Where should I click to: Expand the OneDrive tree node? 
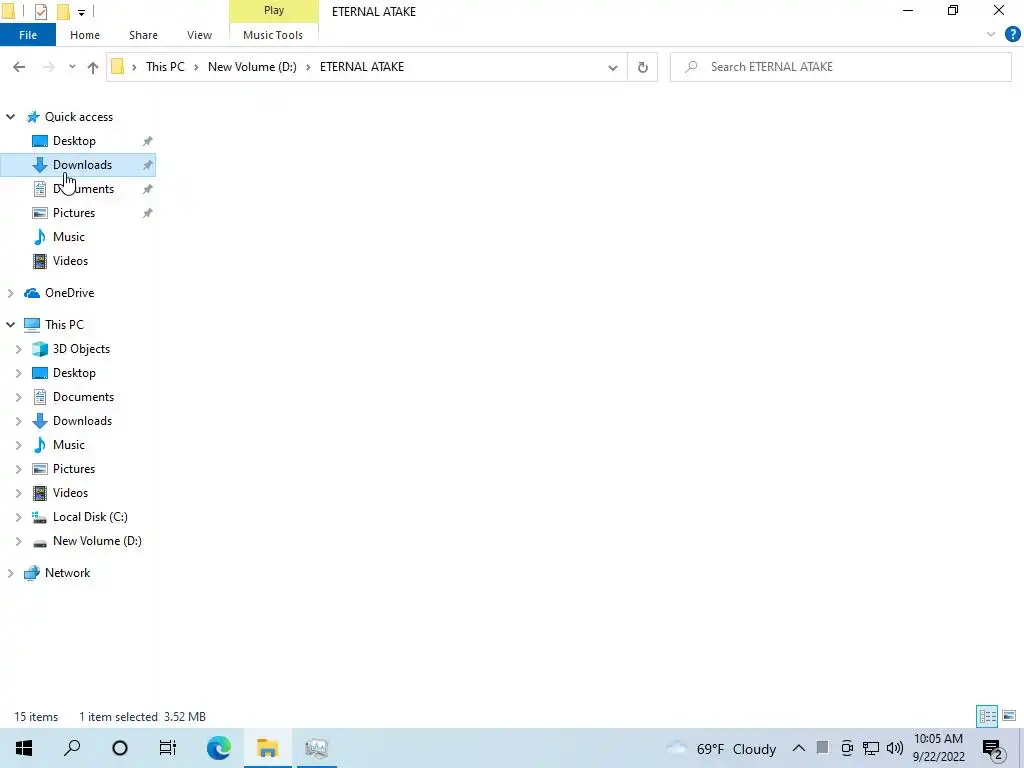tap(10, 293)
